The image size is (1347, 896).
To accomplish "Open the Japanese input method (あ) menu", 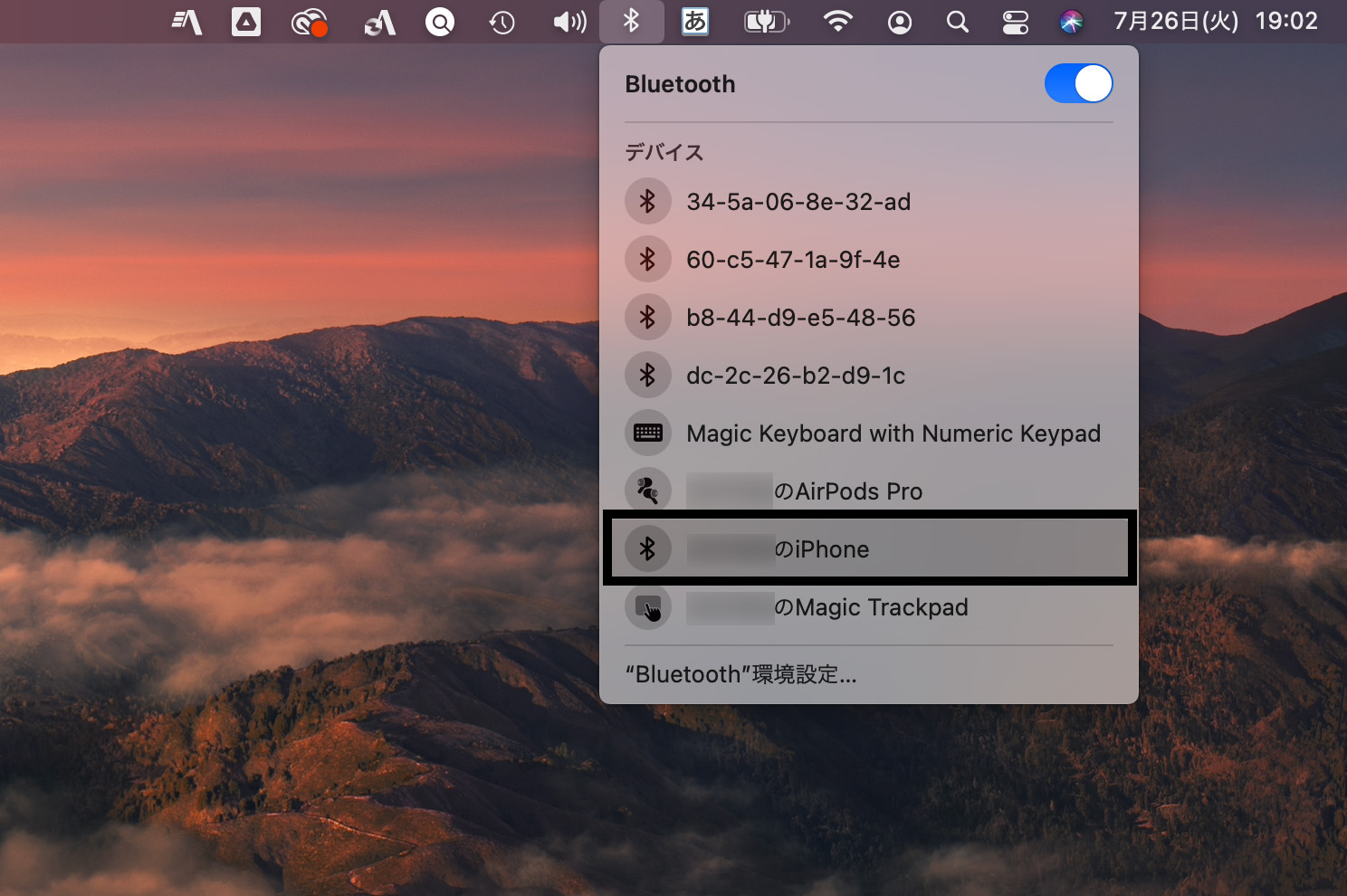I will pyautogui.click(x=694, y=21).
